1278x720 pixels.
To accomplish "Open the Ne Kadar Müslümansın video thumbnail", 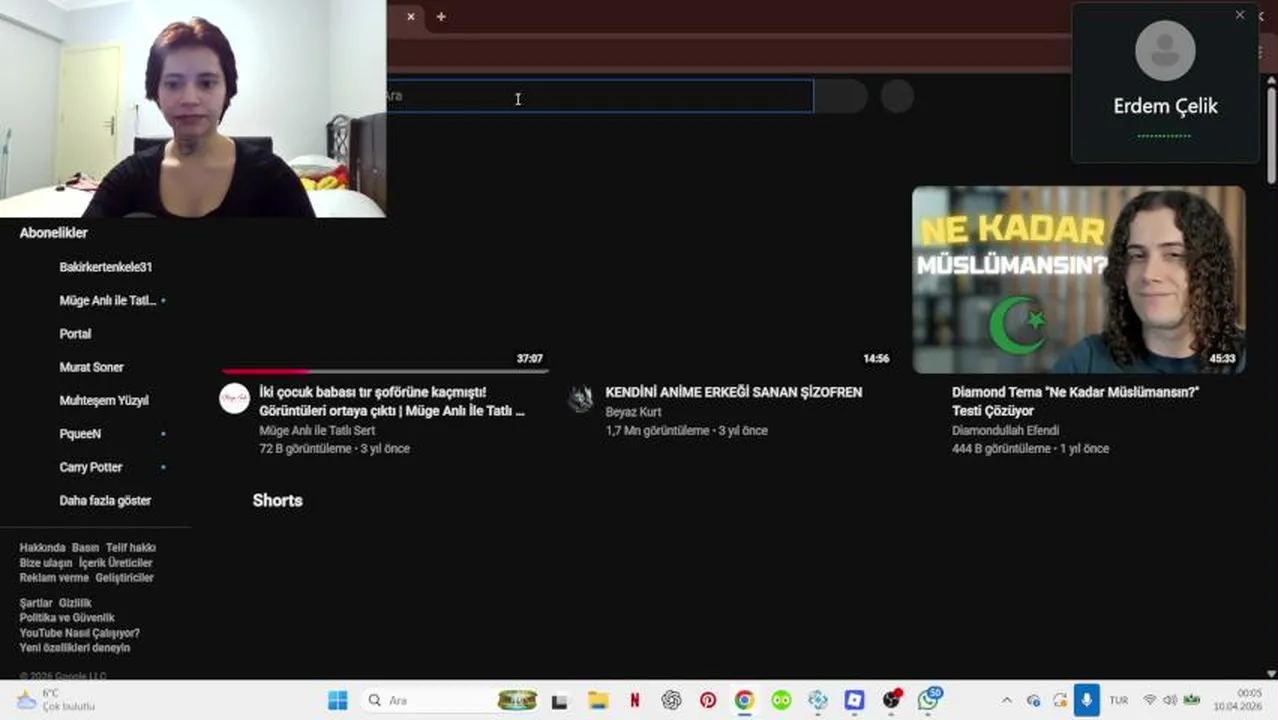I will click(x=1078, y=279).
